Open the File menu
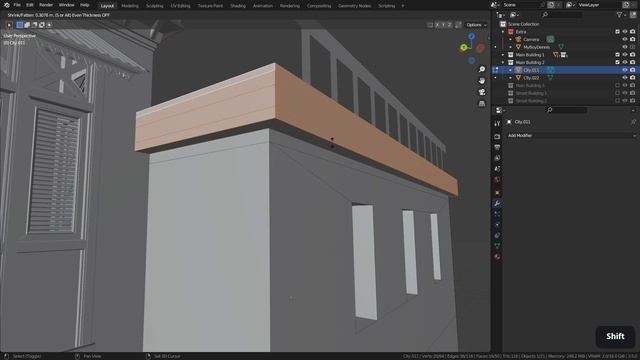This screenshot has height=360, width=640. (17, 5)
